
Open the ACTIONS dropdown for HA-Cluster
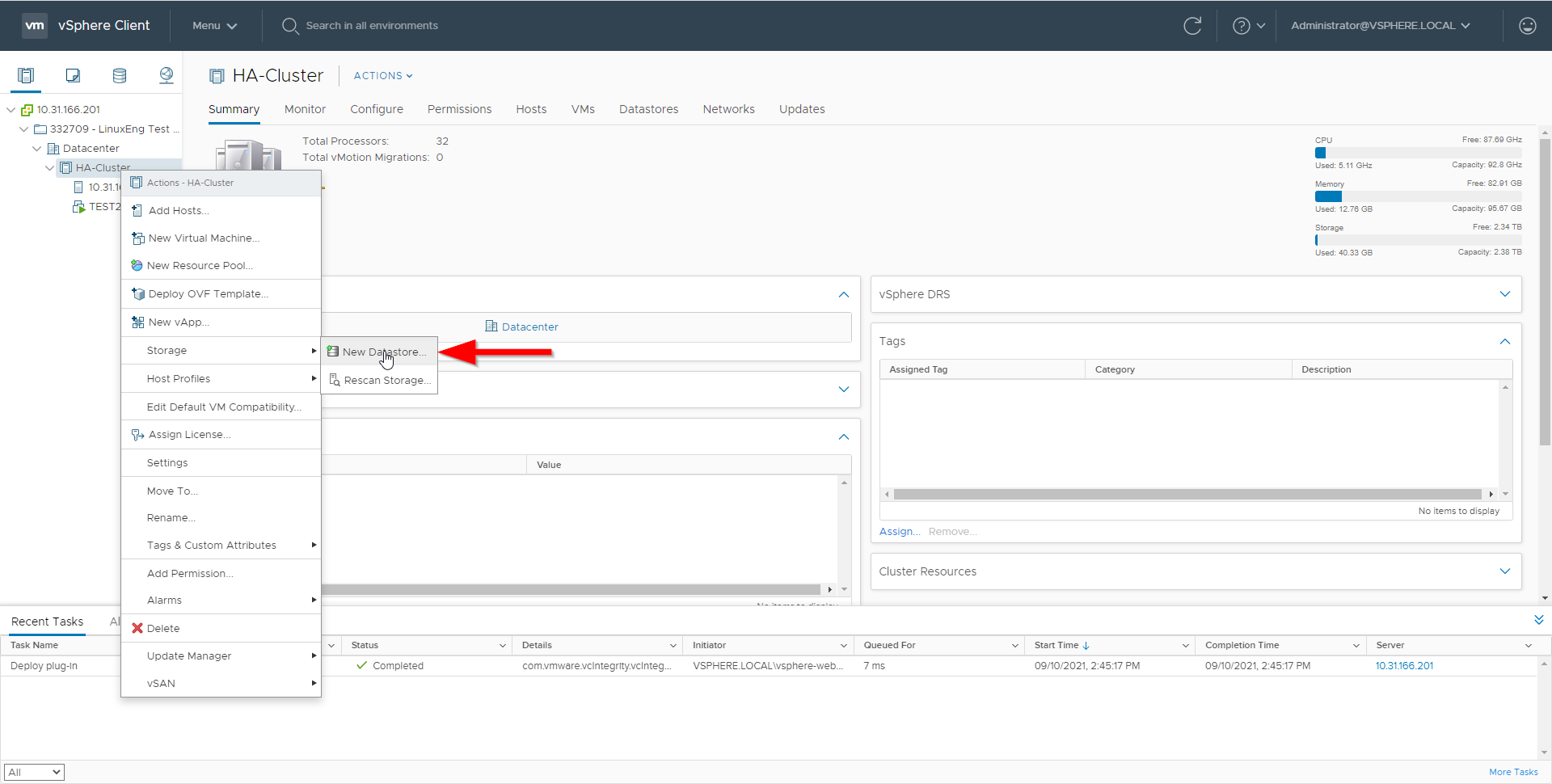(383, 76)
